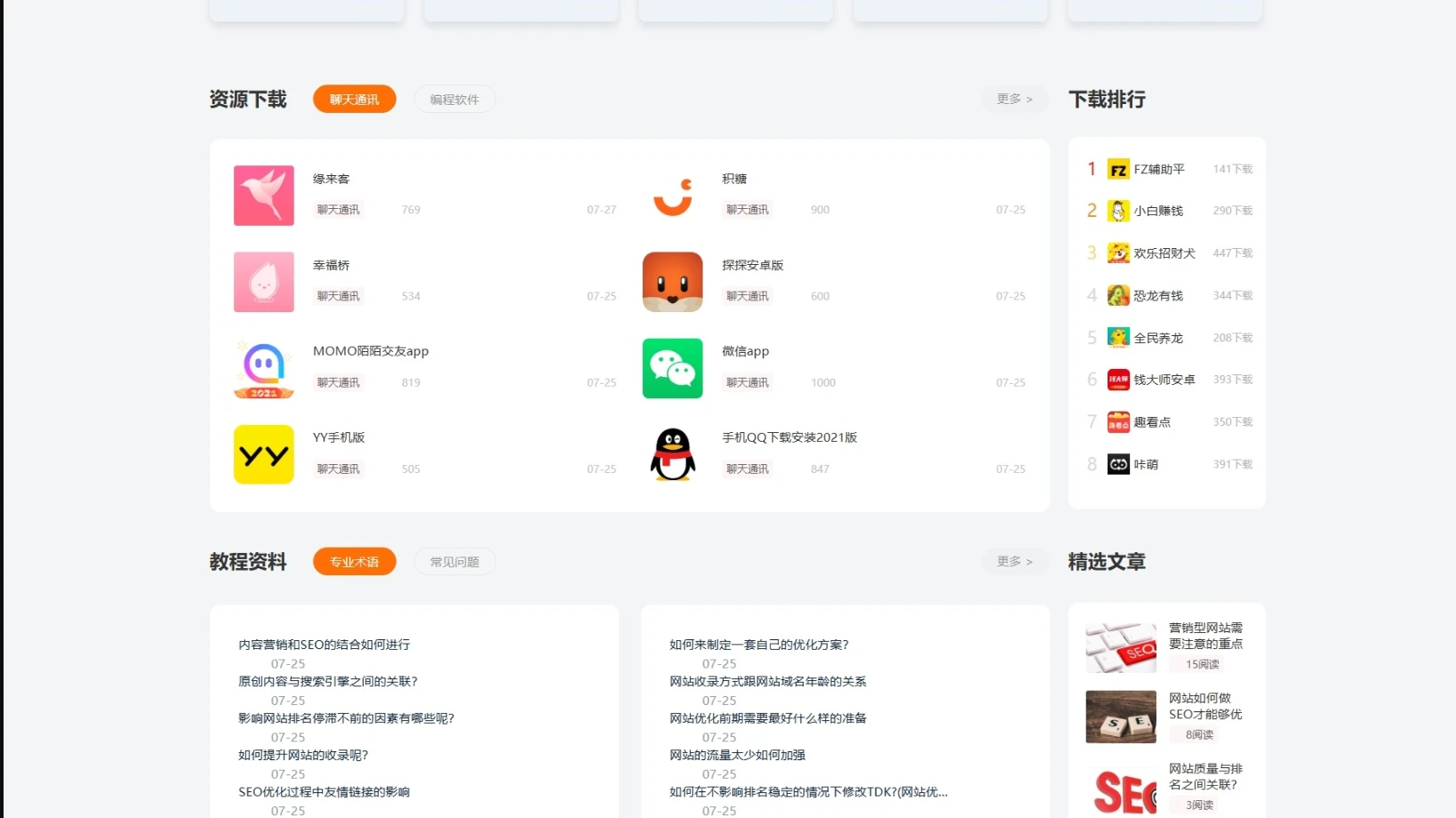Open article 如何来制定一套自己的优化方案?

(758, 645)
